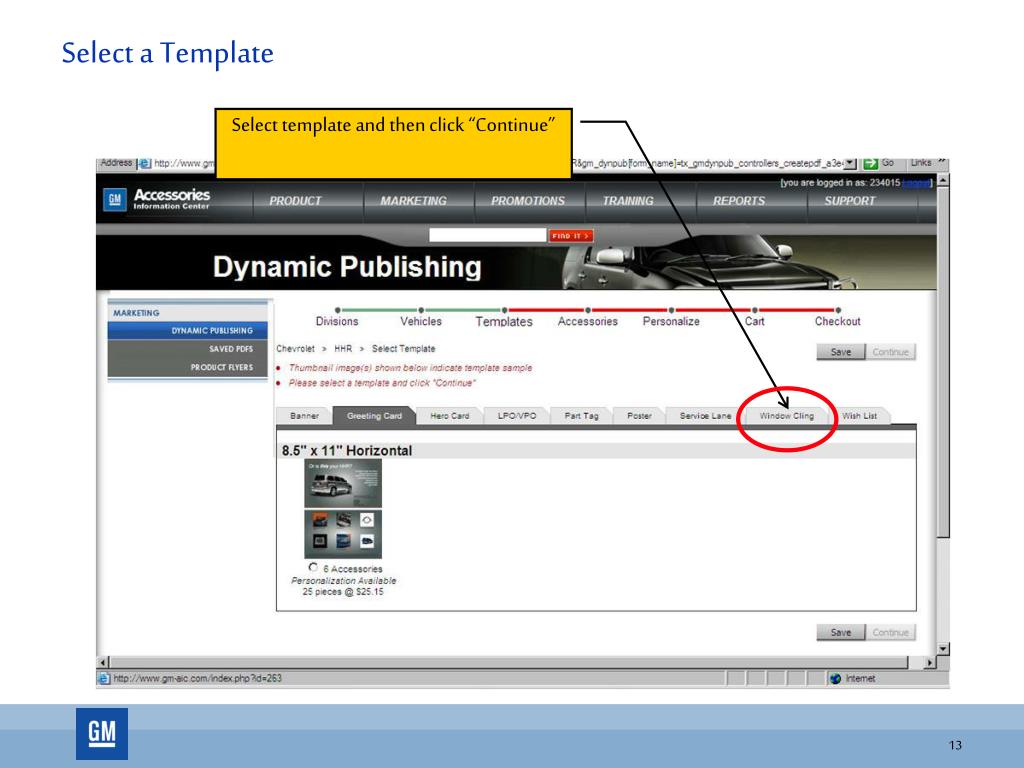Click the top Continue button

point(890,352)
